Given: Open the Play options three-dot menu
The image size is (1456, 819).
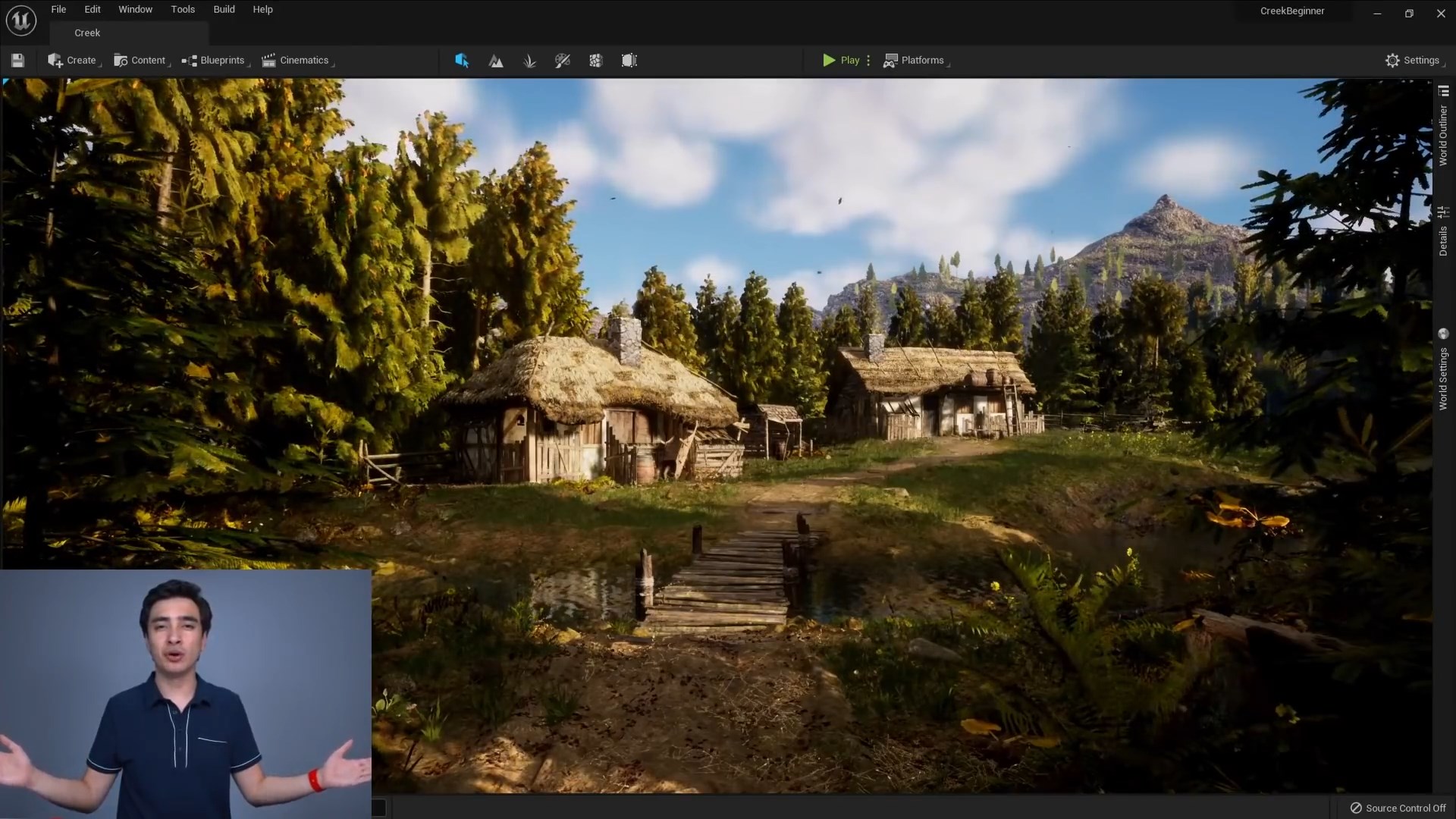Looking at the screenshot, I should [x=868, y=61].
